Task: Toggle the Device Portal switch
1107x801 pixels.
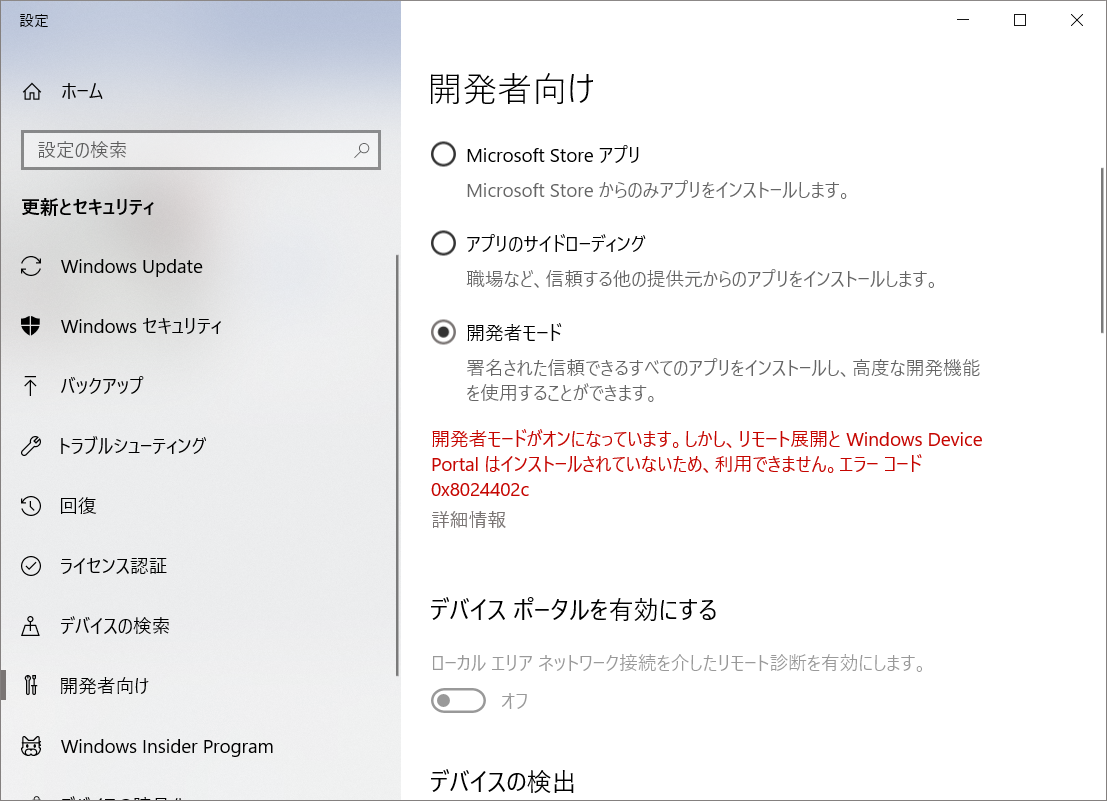Action: (x=458, y=701)
